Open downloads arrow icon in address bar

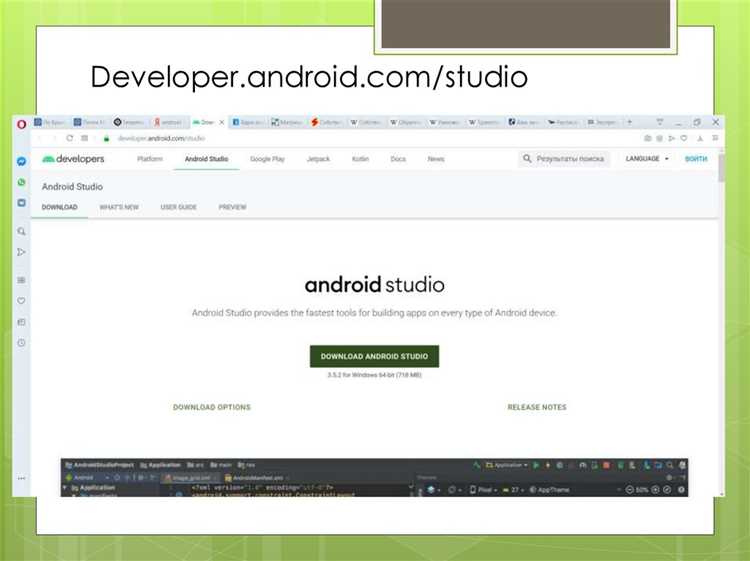click(700, 138)
